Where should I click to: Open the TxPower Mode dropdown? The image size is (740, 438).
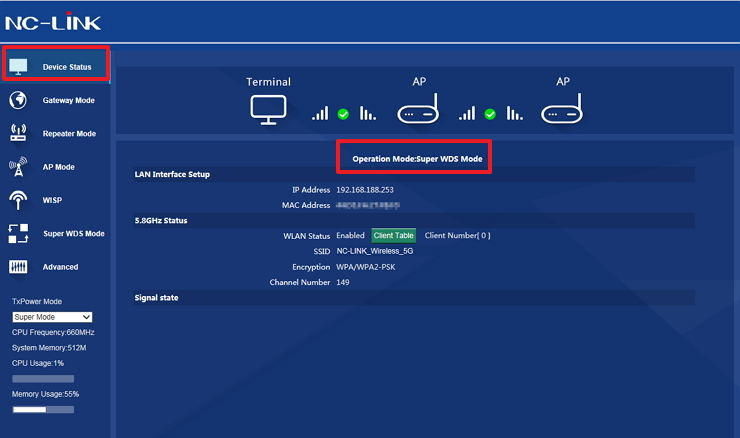(x=52, y=317)
